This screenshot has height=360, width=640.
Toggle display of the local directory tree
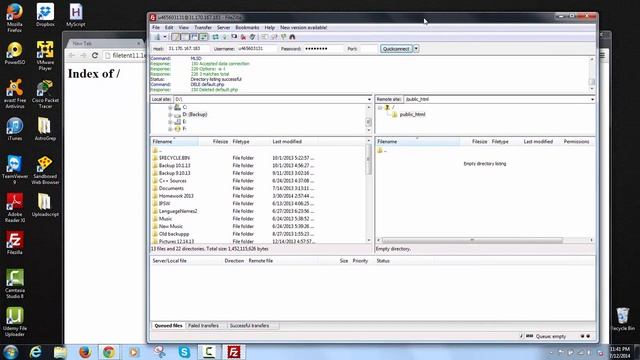[185, 37]
